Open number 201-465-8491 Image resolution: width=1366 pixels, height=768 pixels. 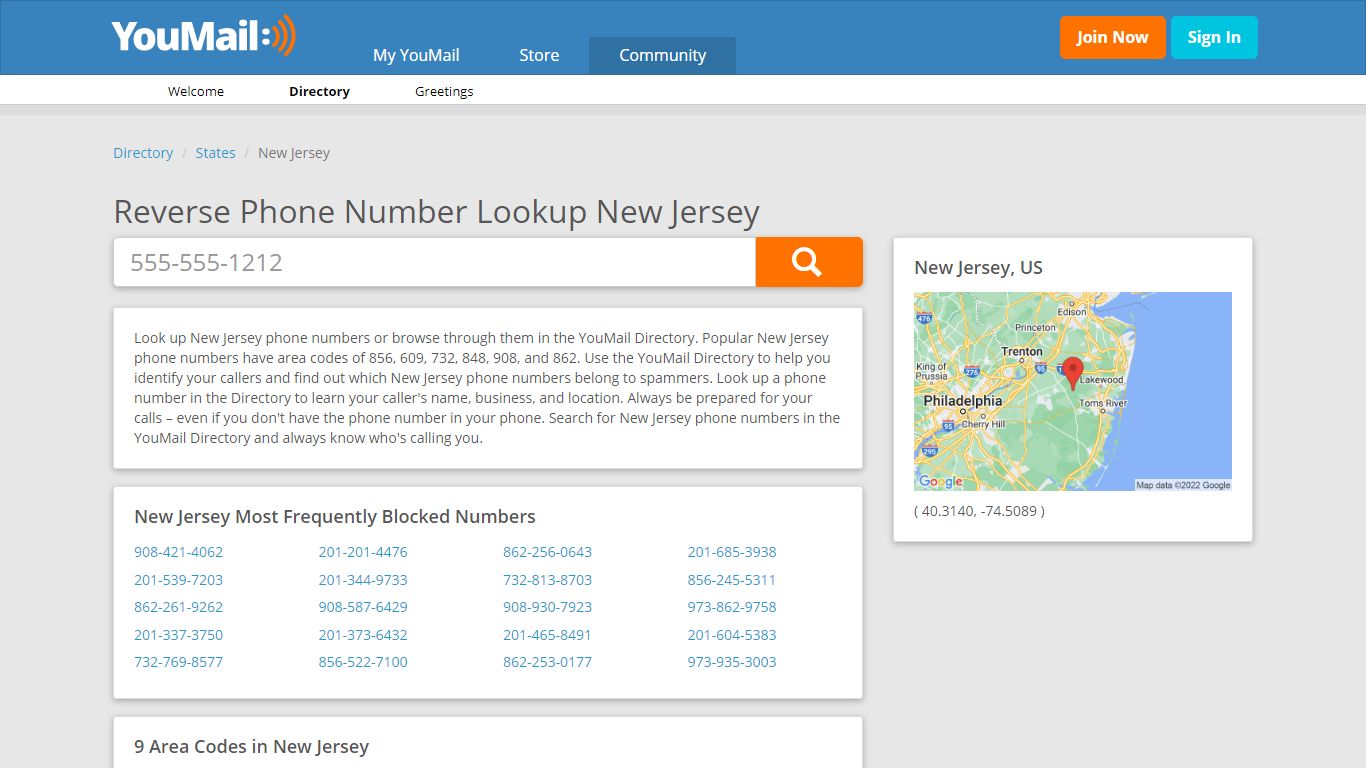point(547,635)
